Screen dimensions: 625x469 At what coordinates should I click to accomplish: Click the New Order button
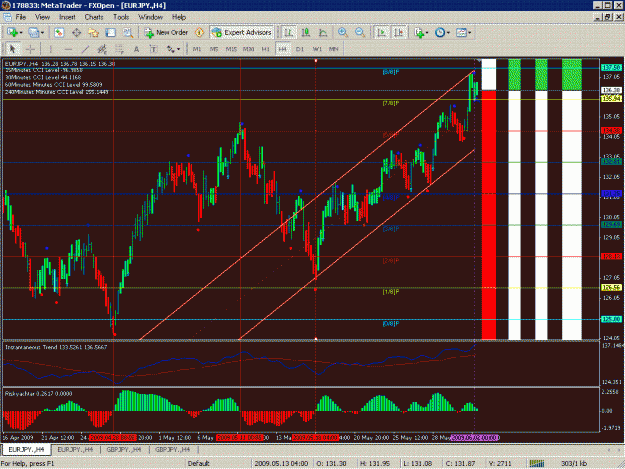(x=166, y=33)
